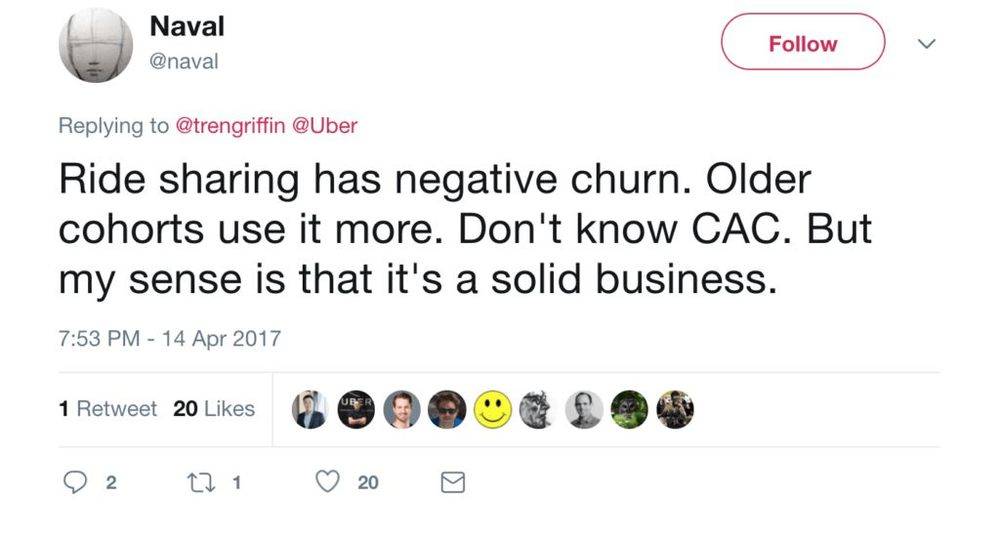Open Naval's profile picture
This screenshot has height=539, width=1000.
(96, 45)
